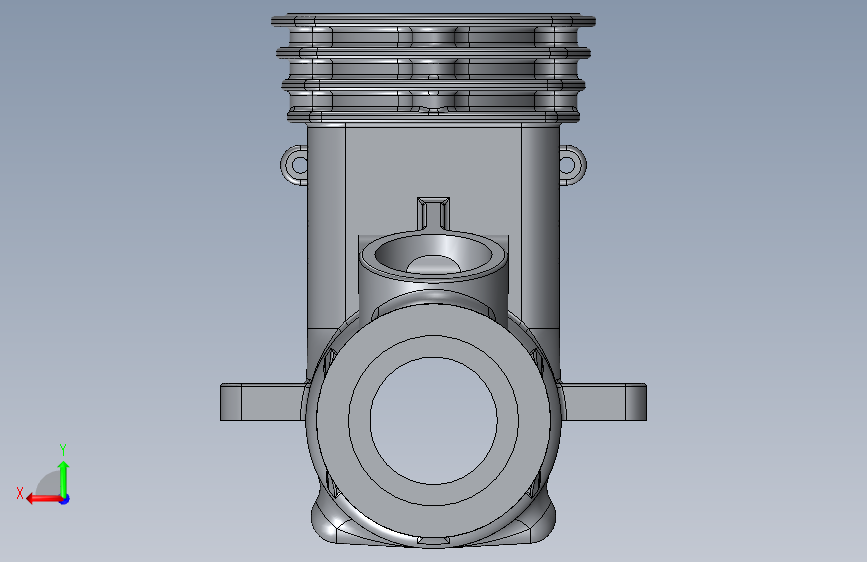Select the carburetor intake opening
This screenshot has width=867, height=562.
pyautogui.click(x=434, y=254)
